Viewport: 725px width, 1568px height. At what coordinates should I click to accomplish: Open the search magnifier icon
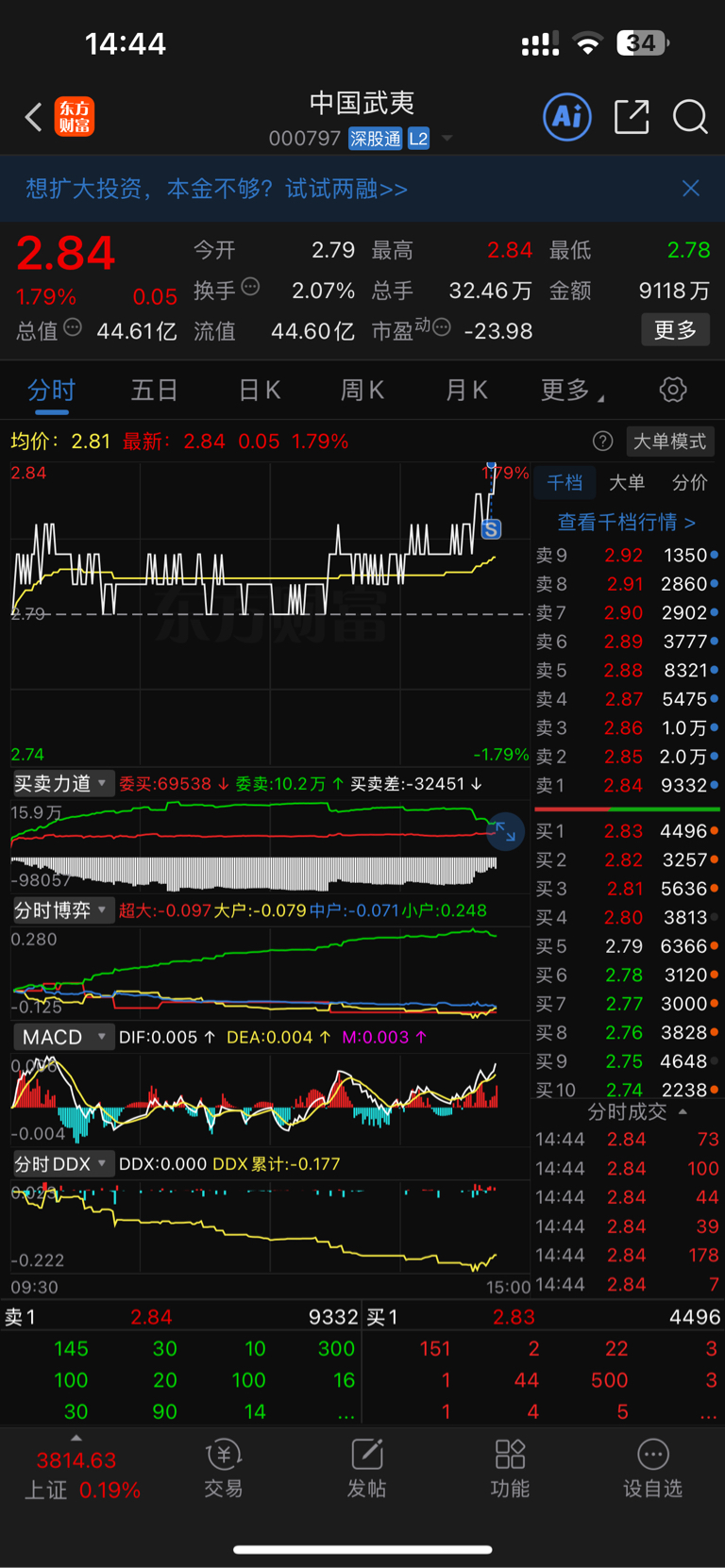pyautogui.click(x=690, y=117)
